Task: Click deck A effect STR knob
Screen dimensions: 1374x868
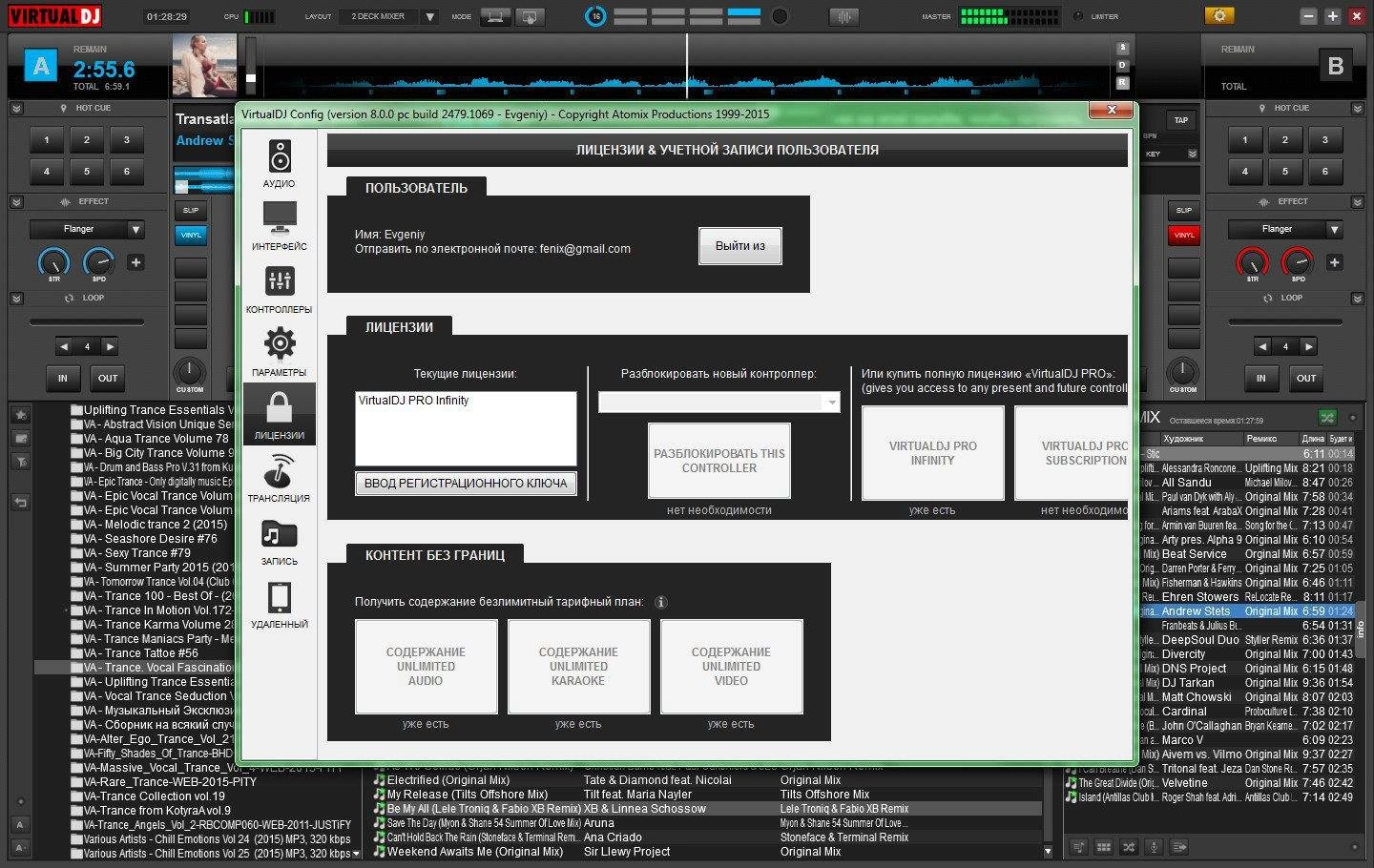Action: pyautogui.click(x=54, y=262)
